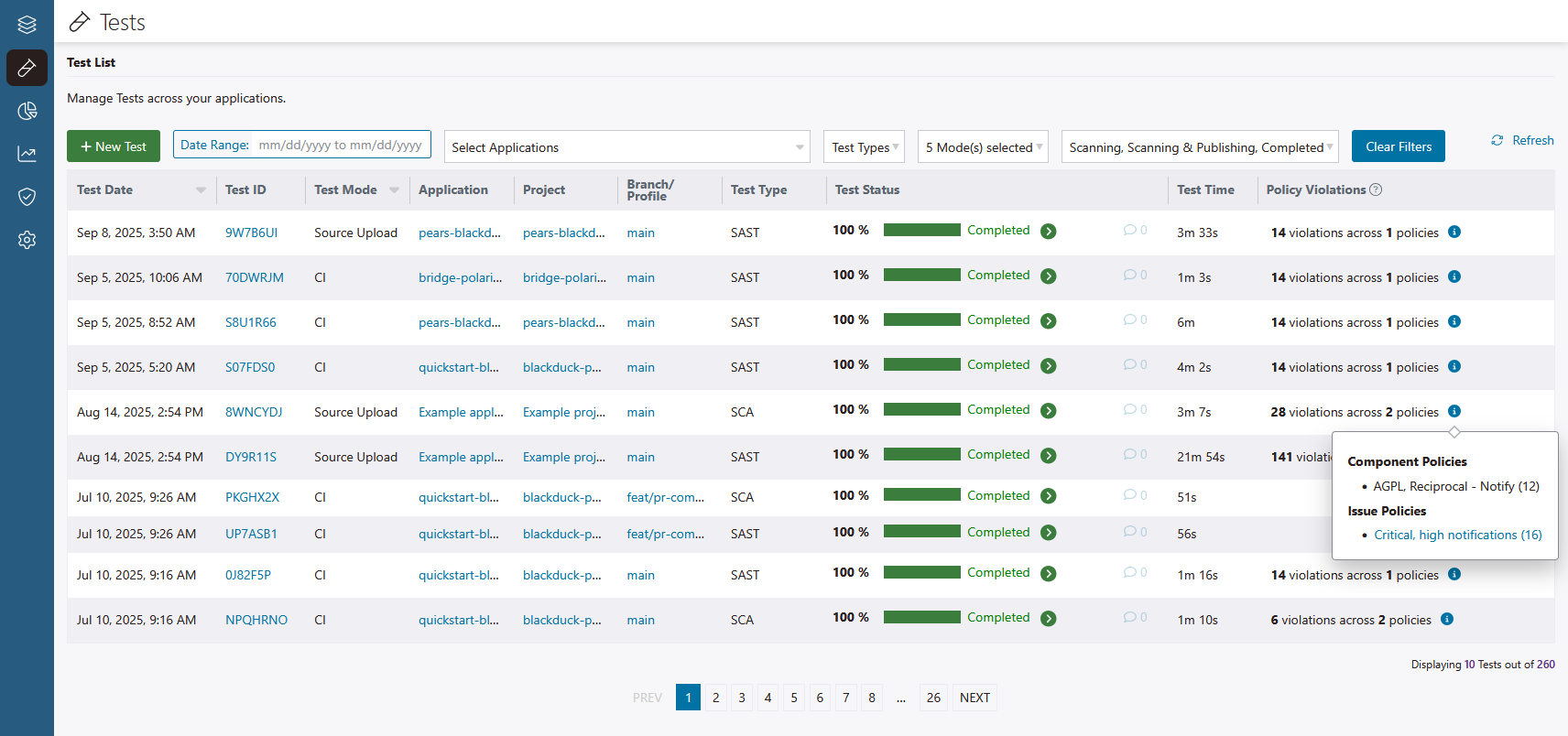1568x736 pixels.
Task: Click info icon beside 28 violations
Action: [1454, 412]
